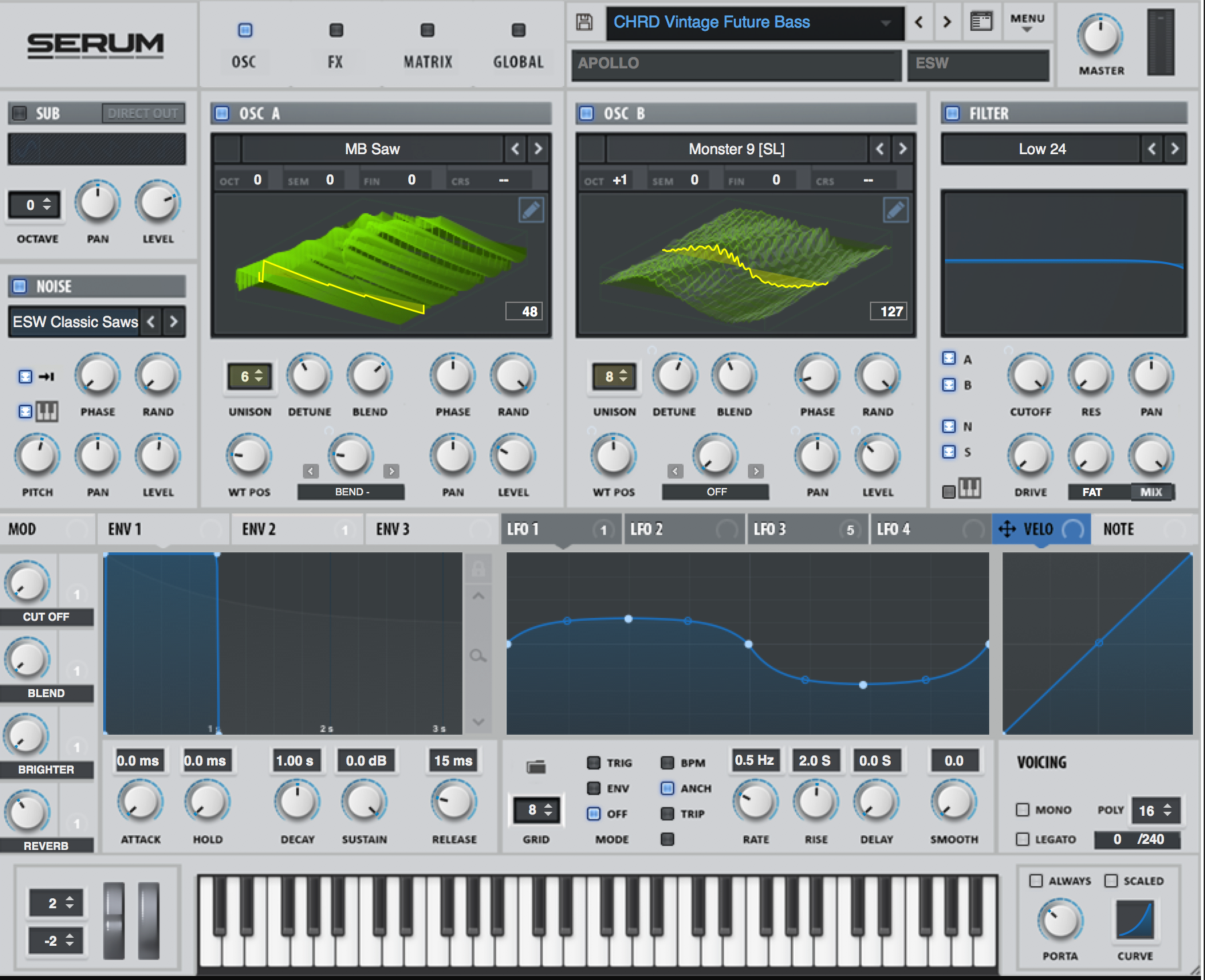
Task: Click the OSC B warp previous arrow
Action: (675, 471)
